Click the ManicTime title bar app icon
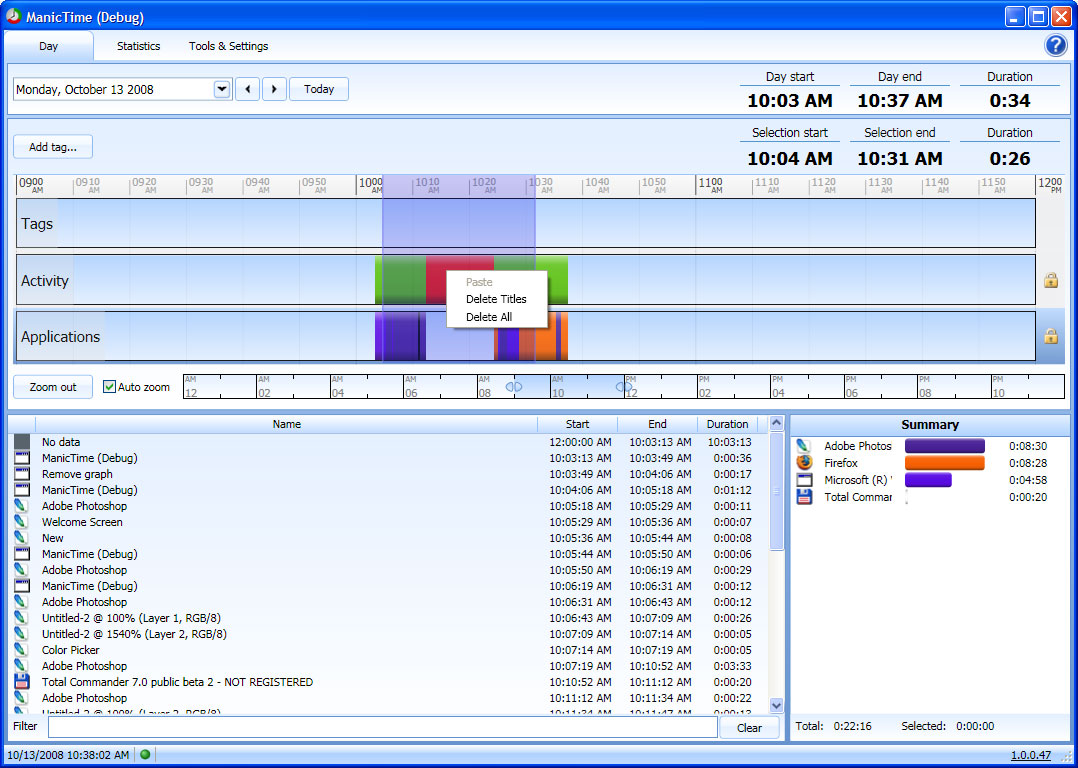 [x=13, y=17]
